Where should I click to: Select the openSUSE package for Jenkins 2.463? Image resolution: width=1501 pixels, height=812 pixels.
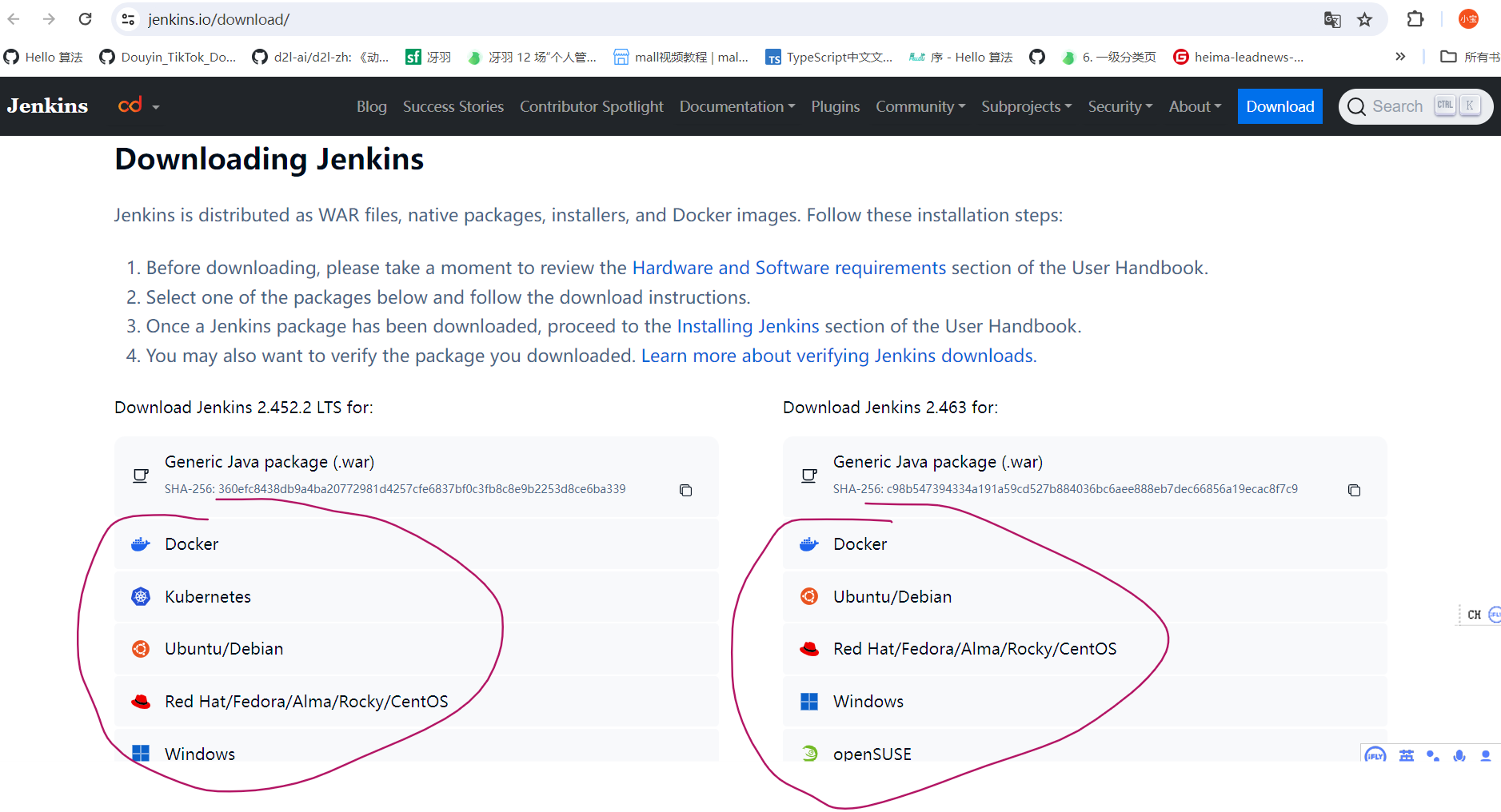click(x=872, y=753)
